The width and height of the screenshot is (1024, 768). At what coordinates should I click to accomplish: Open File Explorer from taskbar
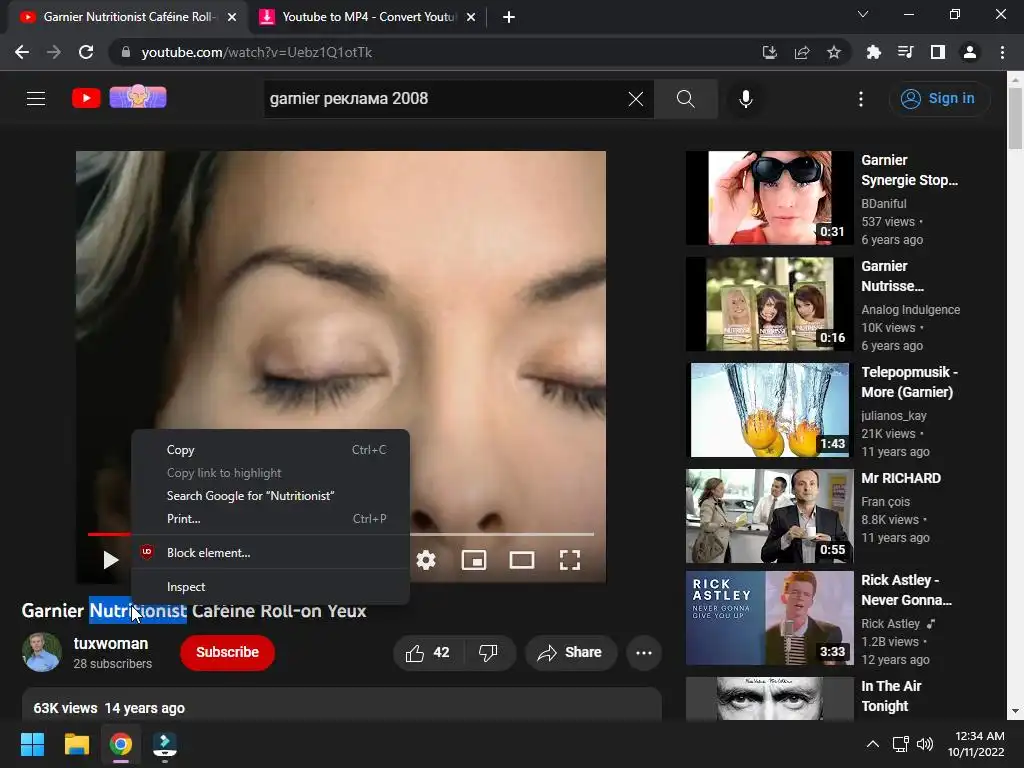coord(76,744)
